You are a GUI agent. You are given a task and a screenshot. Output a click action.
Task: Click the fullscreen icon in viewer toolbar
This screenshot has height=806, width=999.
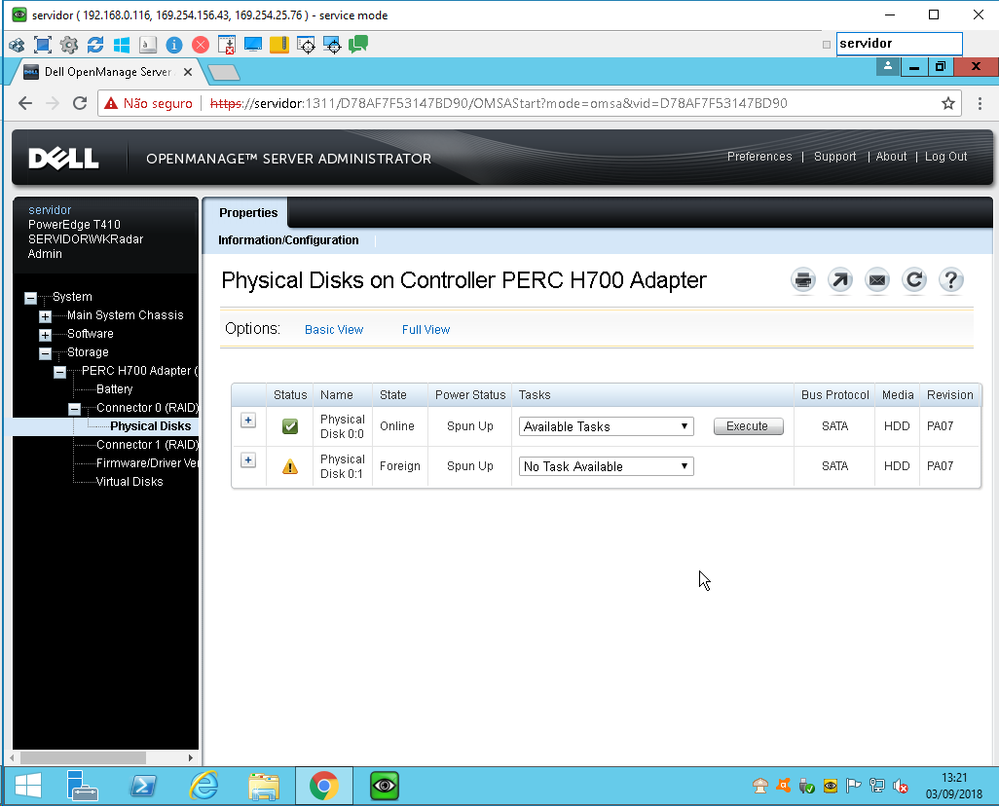pos(43,45)
